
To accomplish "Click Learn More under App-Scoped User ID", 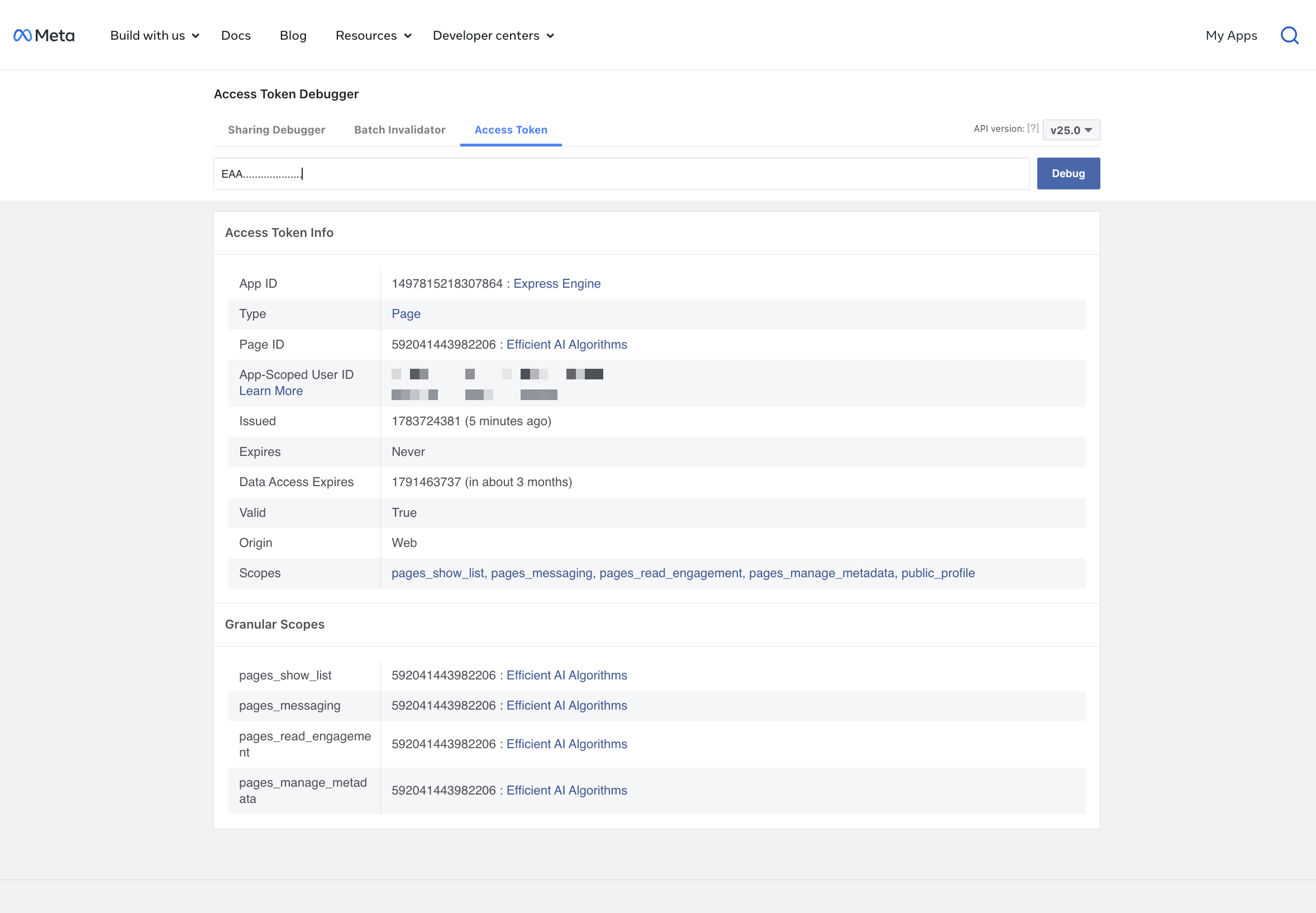I will [270, 391].
